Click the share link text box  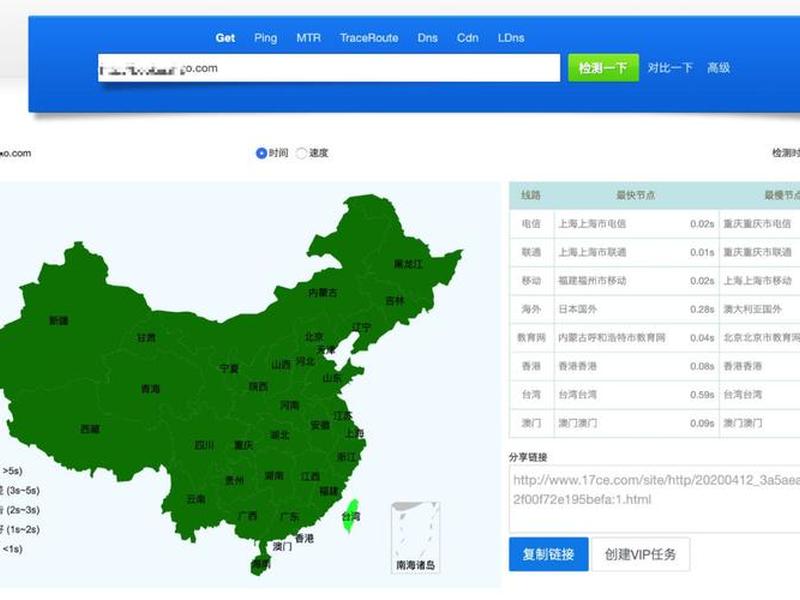[655, 499]
